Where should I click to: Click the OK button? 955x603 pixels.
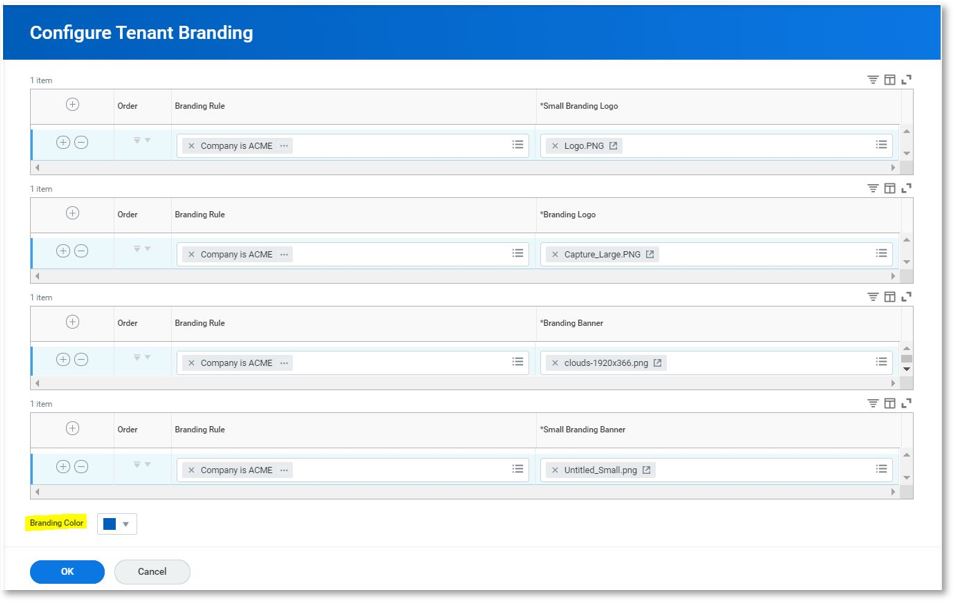point(65,571)
